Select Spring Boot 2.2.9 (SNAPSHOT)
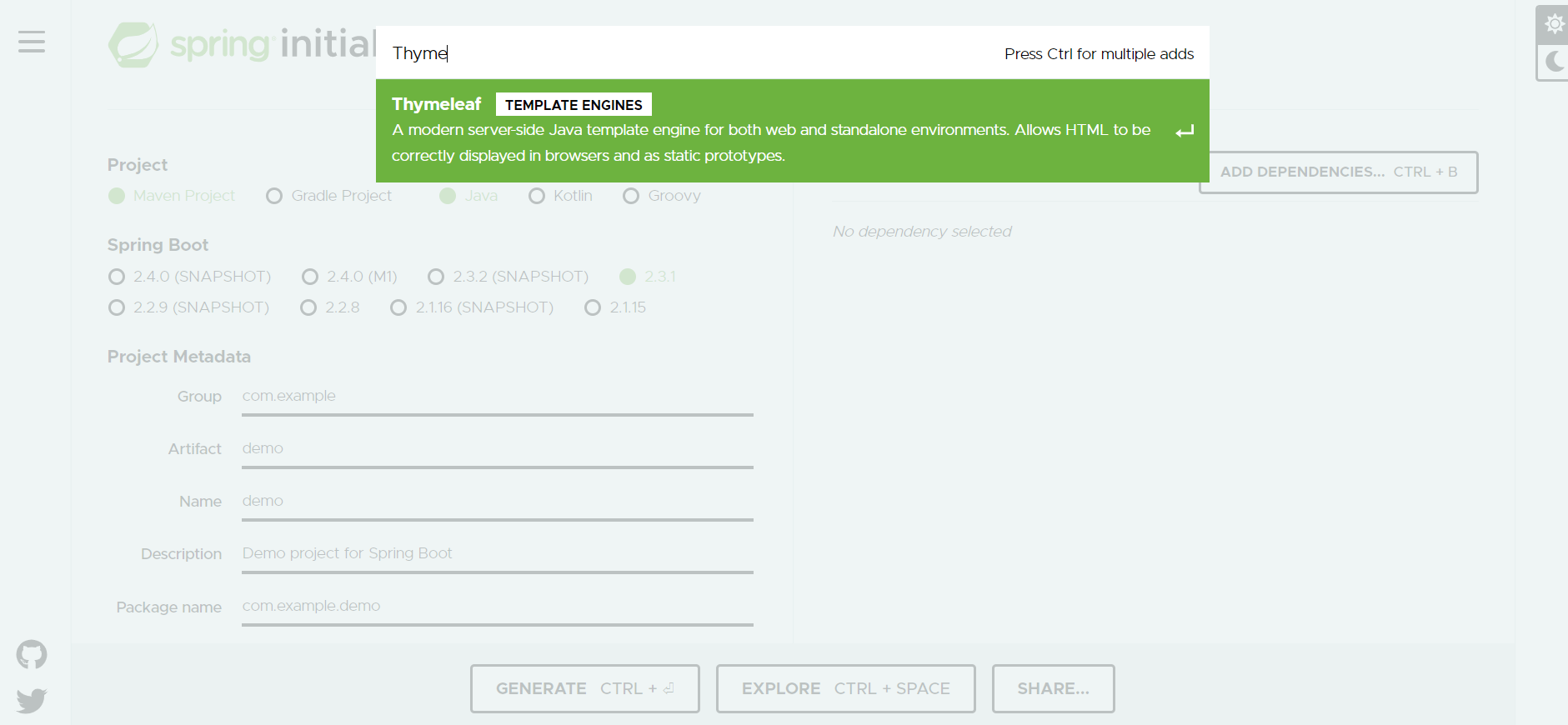 [189, 307]
